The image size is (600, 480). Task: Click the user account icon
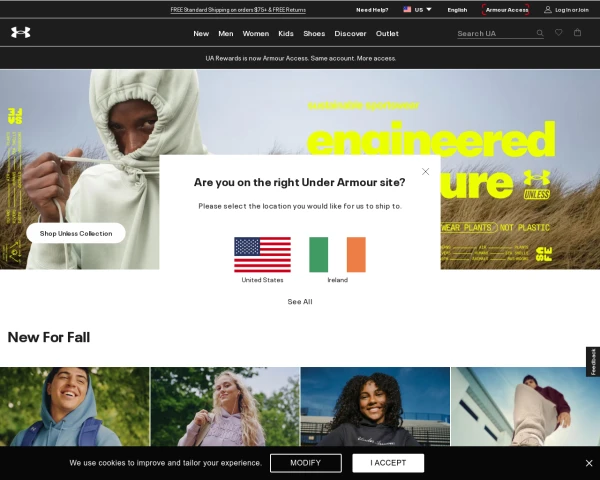point(548,10)
